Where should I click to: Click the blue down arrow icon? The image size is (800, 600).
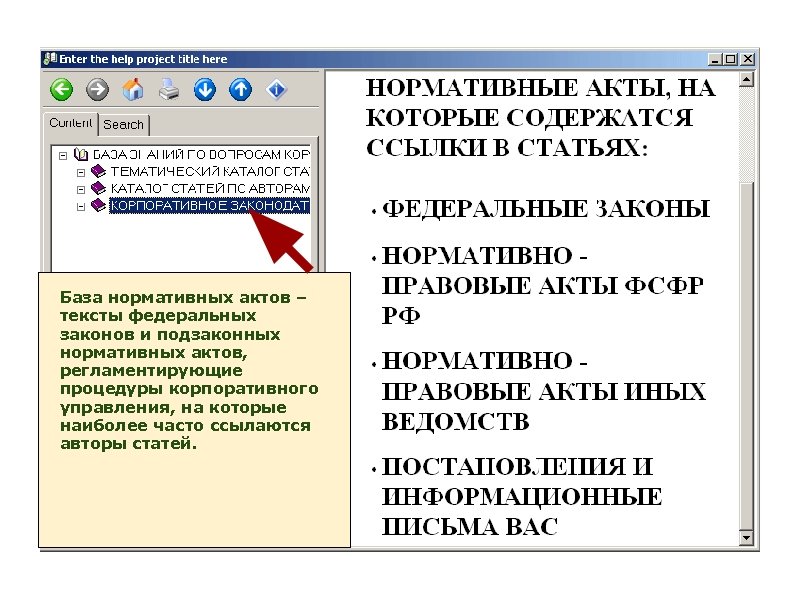(205, 90)
